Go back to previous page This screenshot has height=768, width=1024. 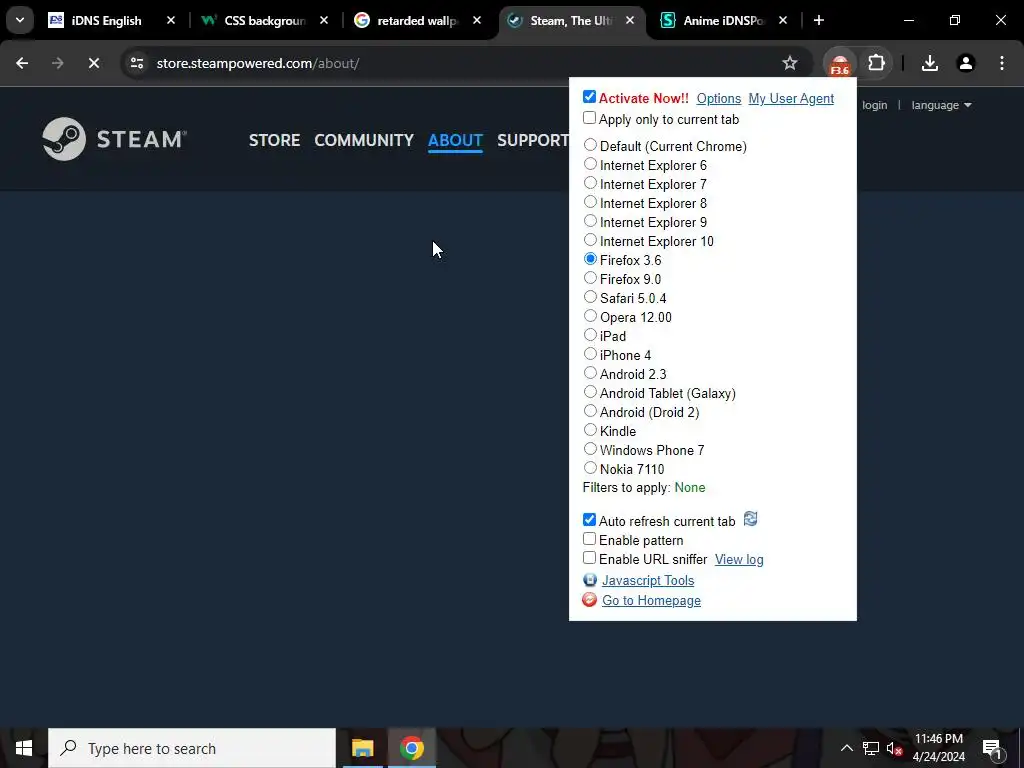22,63
